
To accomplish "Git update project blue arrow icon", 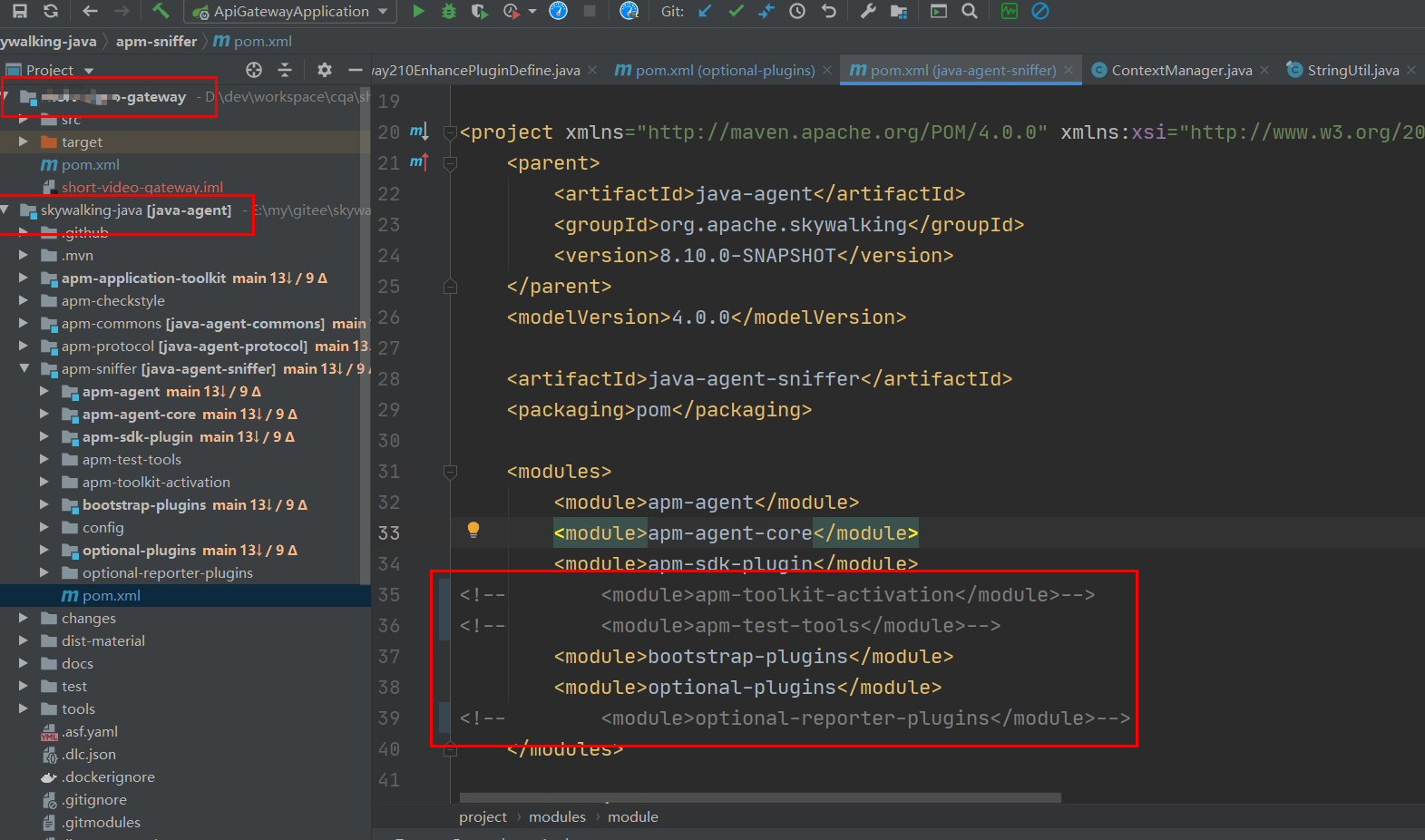I will 706,11.
